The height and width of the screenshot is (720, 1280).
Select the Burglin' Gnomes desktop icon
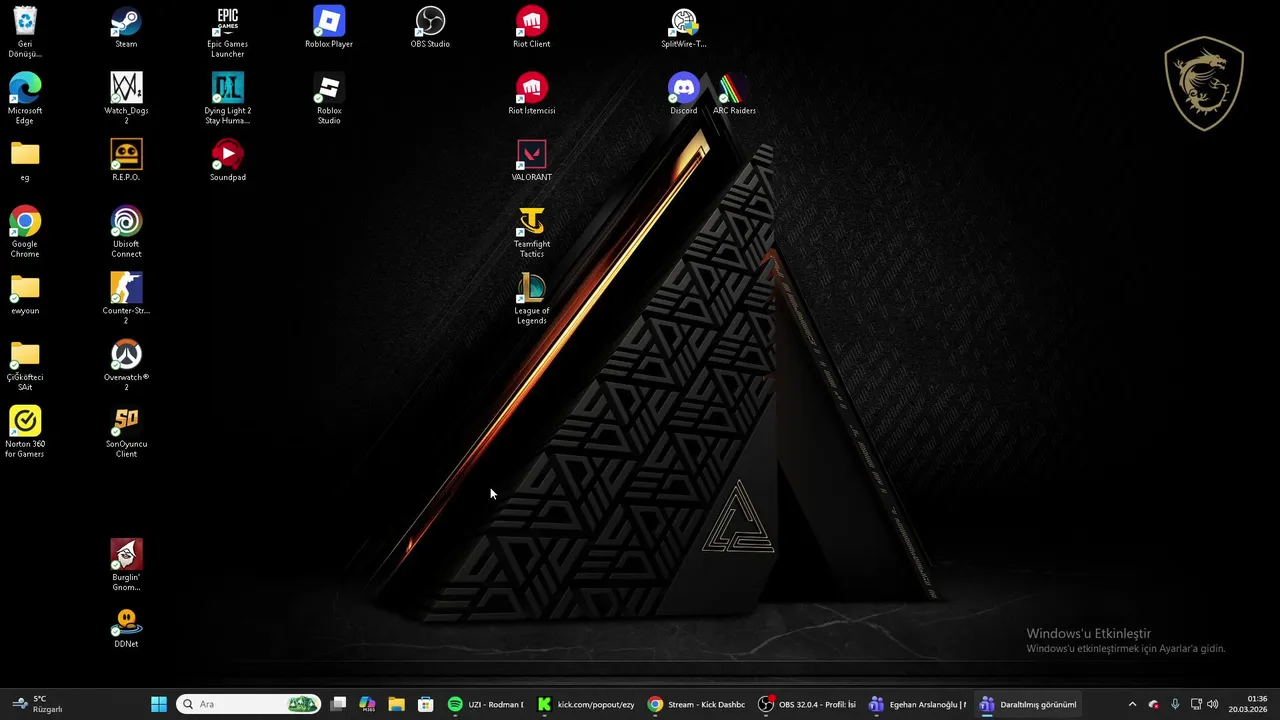tap(126, 565)
